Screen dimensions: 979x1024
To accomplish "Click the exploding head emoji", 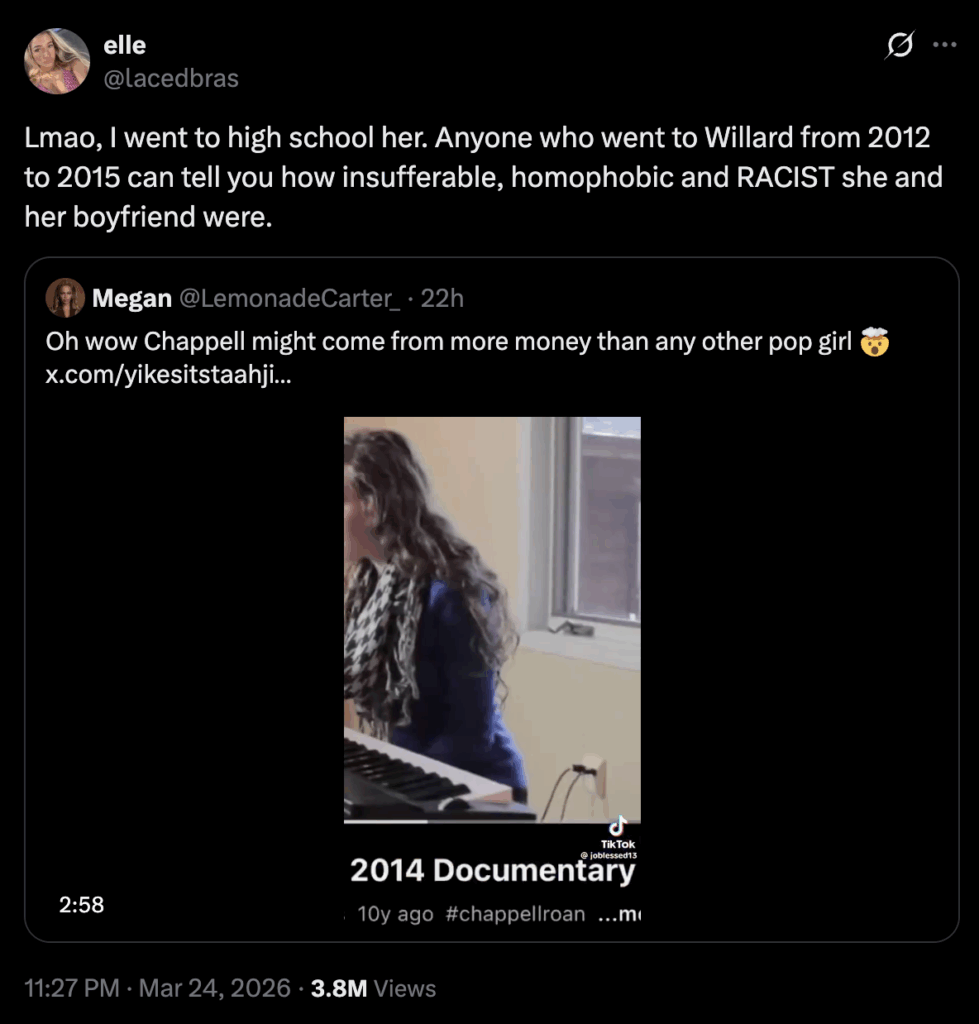I will tap(874, 341).
